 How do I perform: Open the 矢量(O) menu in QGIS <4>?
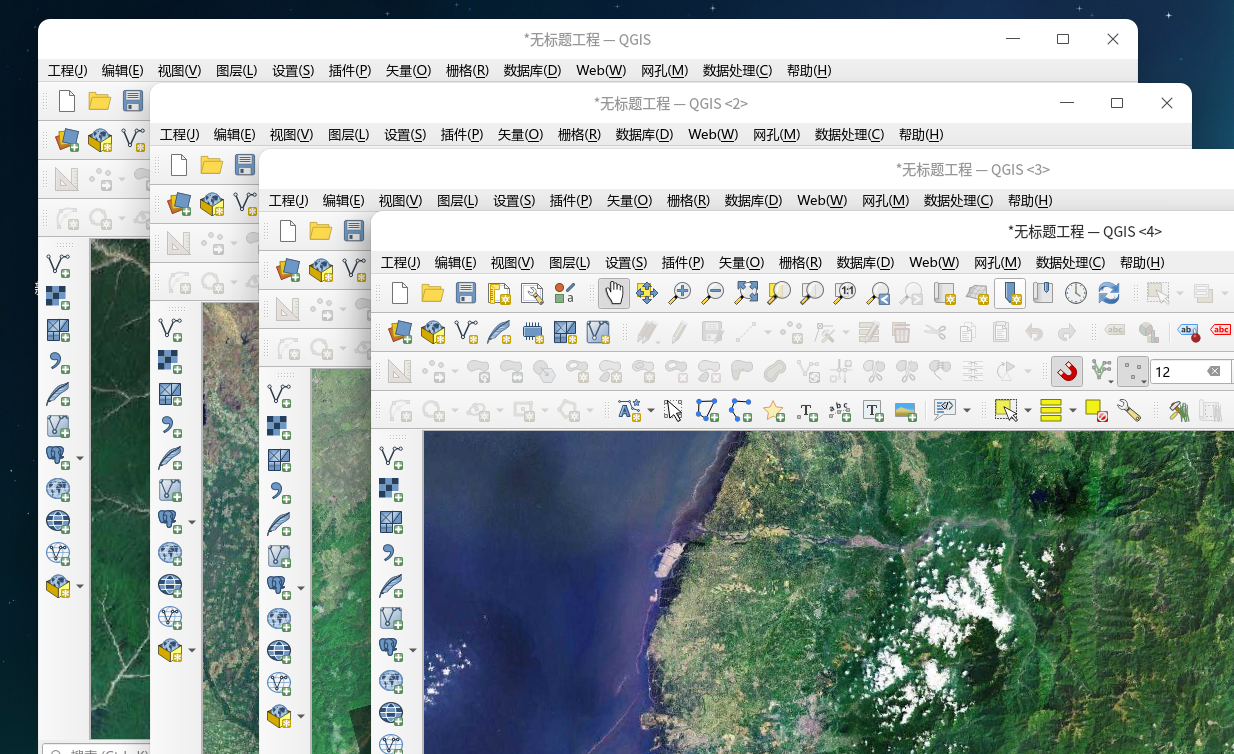(x=741, y=262)
